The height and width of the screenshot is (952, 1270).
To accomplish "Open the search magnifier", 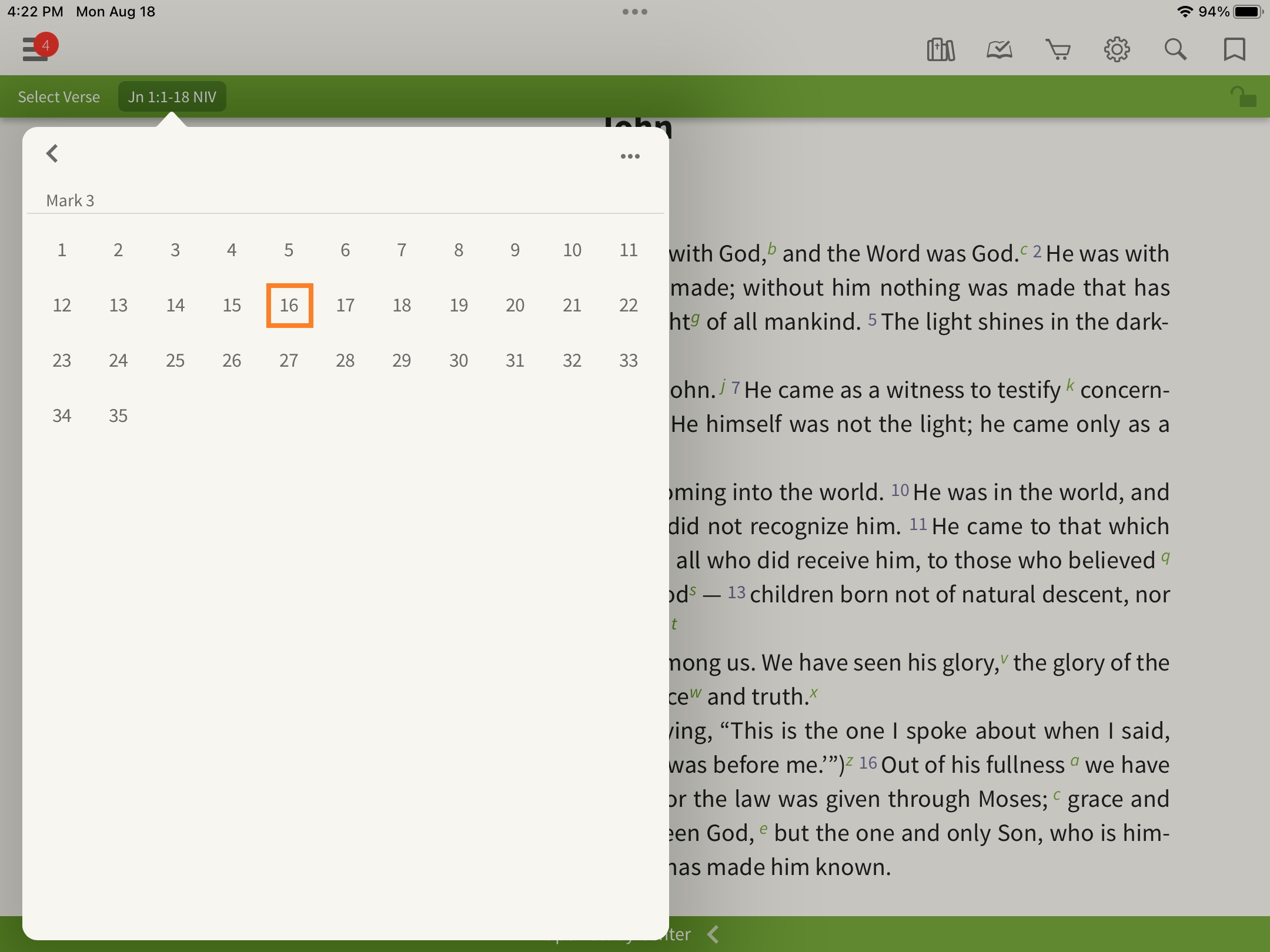I will pyautogui.click(x=1175, y=50).
